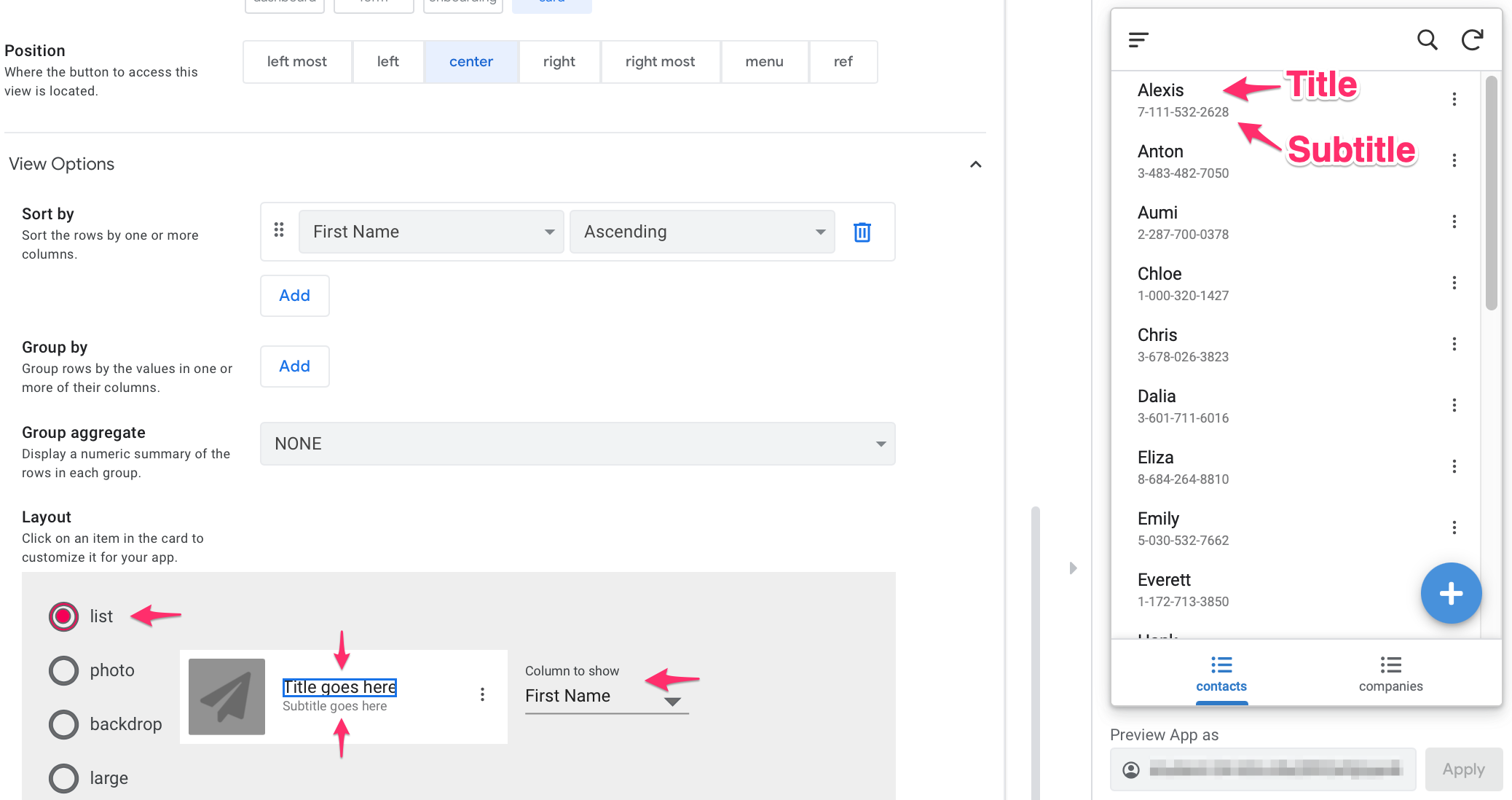Switch to the companies tab
Image resolution: width=1512 pixels, height=800 pixels.
point(1390,674)
